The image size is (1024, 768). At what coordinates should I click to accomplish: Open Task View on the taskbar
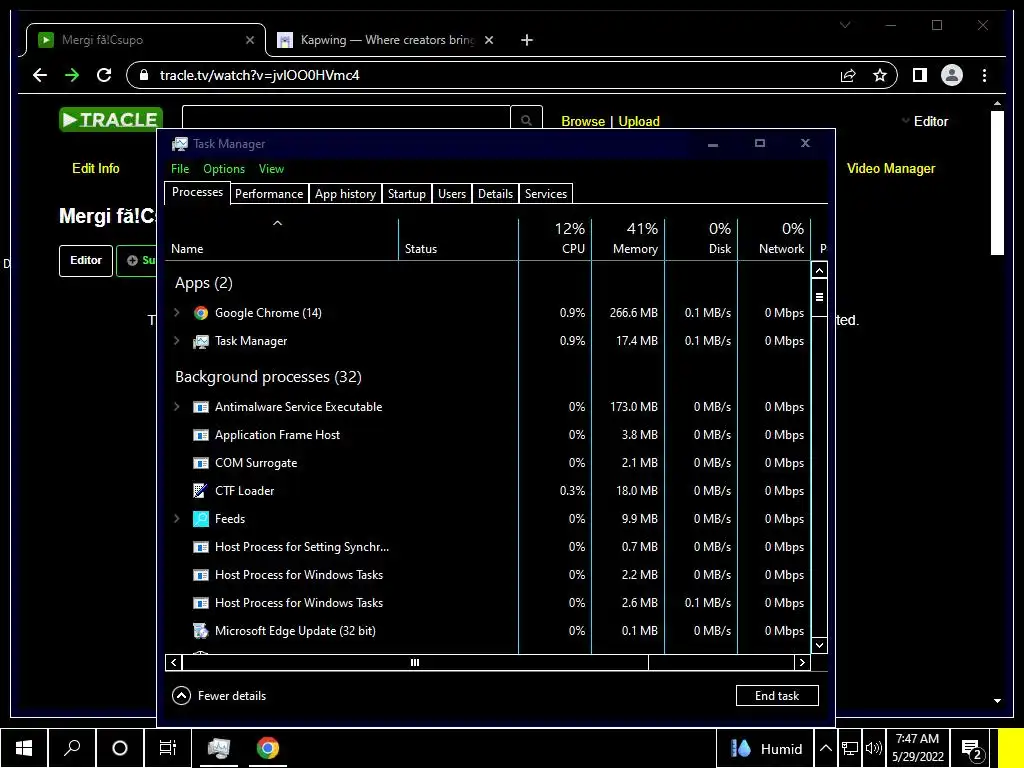point(168,748)
